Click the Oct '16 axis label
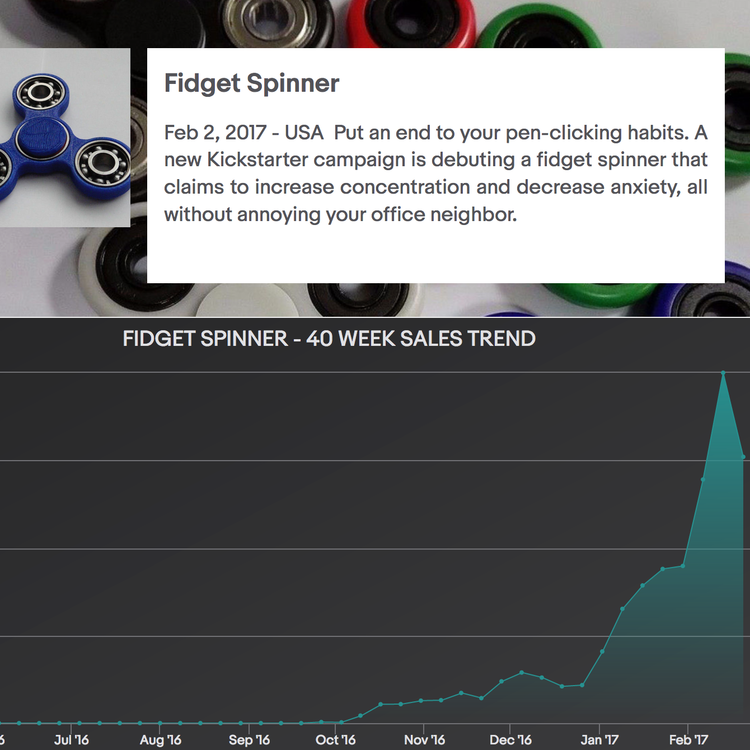The image size is (750, 750). point(335,739)
